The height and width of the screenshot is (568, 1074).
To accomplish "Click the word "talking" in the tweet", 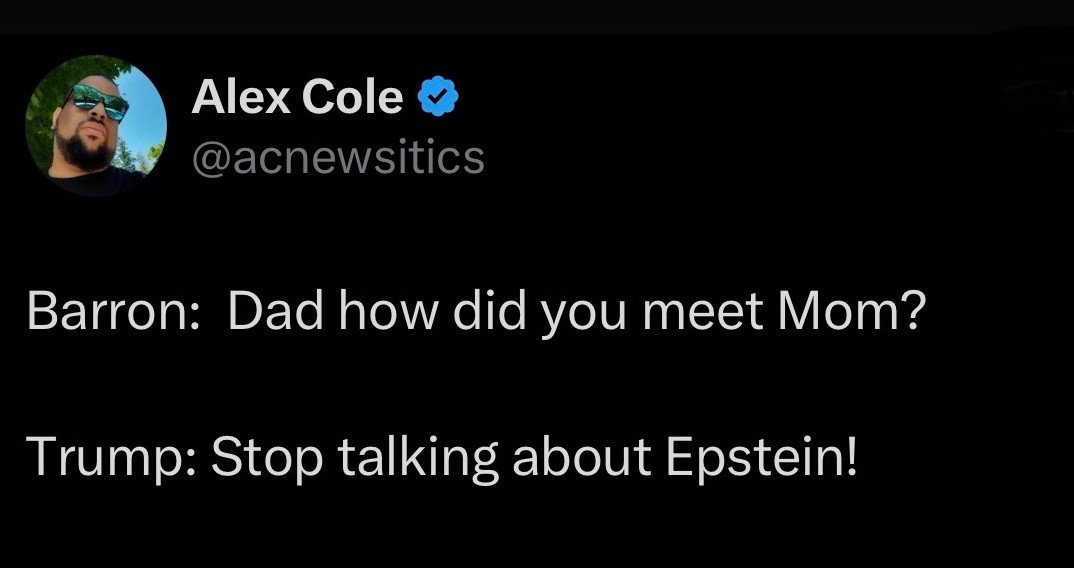I will (x=419, y=458).
